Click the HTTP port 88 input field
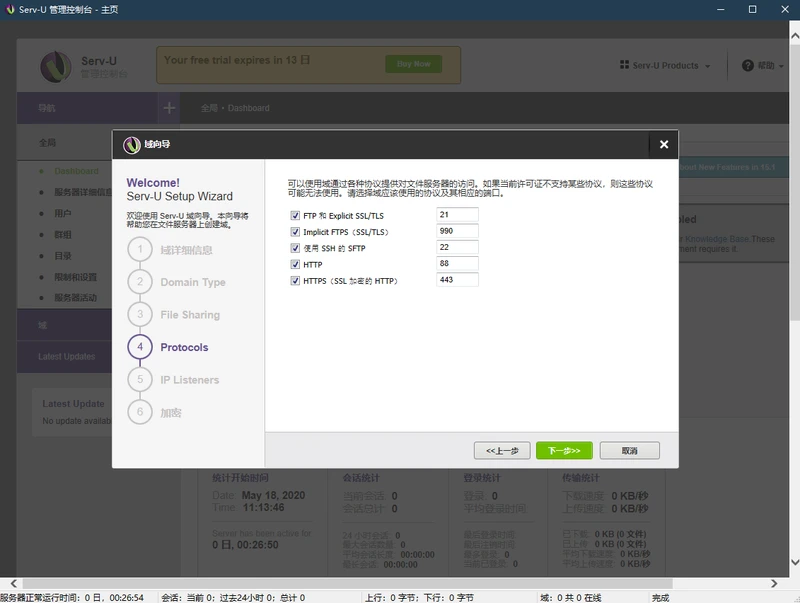800x603 pixels. tap(457, 263)
